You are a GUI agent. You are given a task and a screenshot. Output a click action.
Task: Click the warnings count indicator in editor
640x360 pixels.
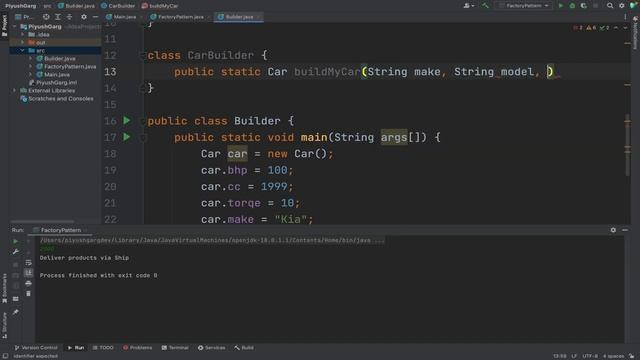tap(591, 28)
